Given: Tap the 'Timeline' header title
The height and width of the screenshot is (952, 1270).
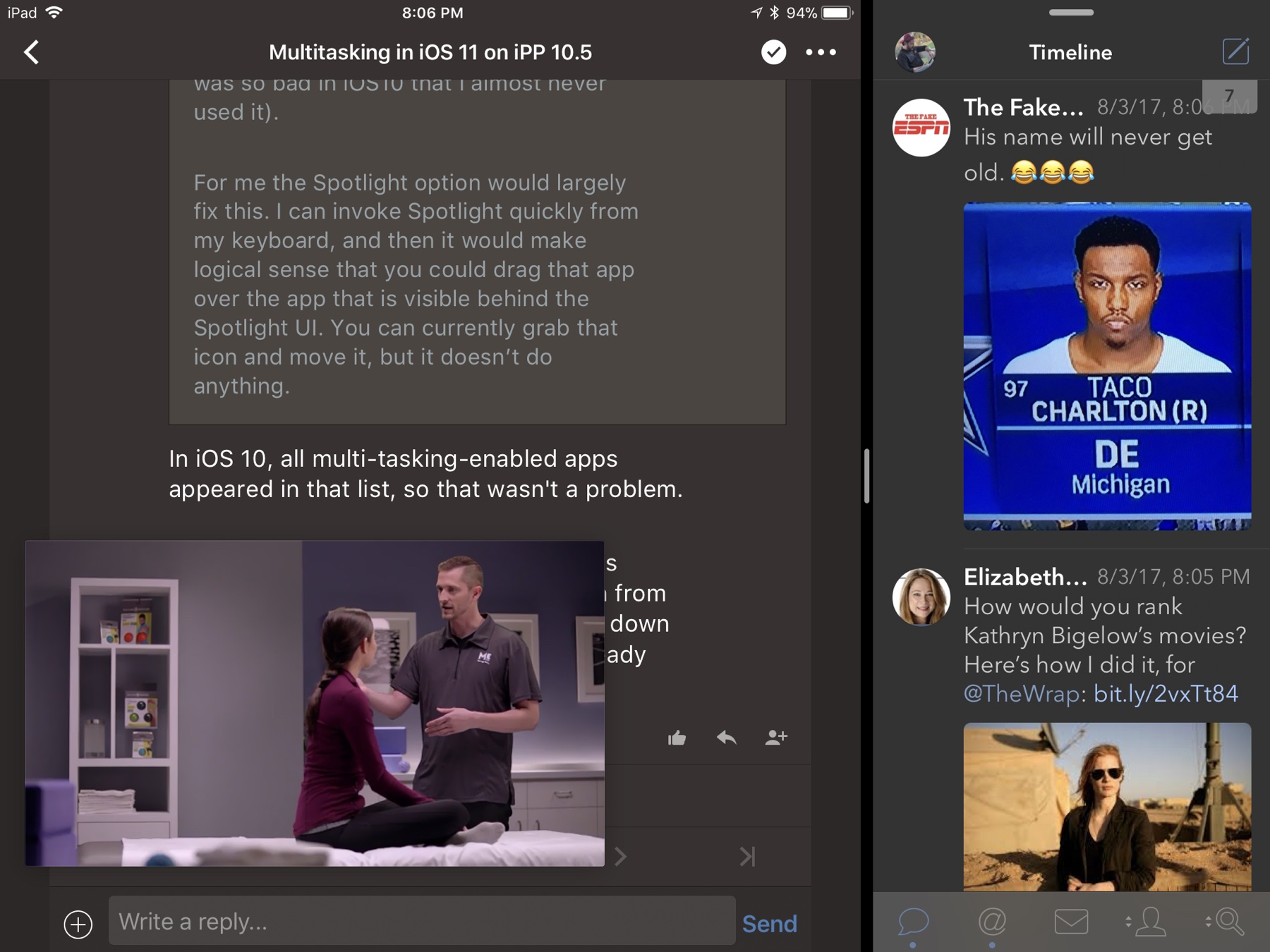Looking at the screenshot, I should pyautogui.click(x=1070, y=52).
